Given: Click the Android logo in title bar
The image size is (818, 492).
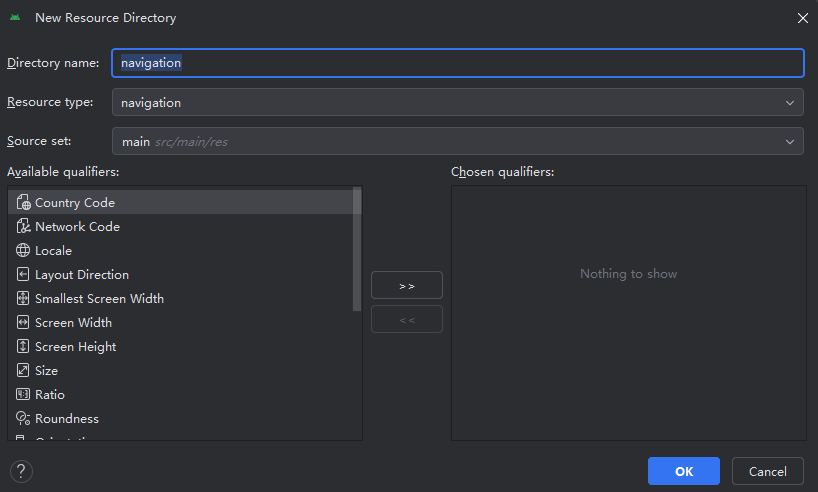Looking at the screenshot, I should [x=15, y=17].
